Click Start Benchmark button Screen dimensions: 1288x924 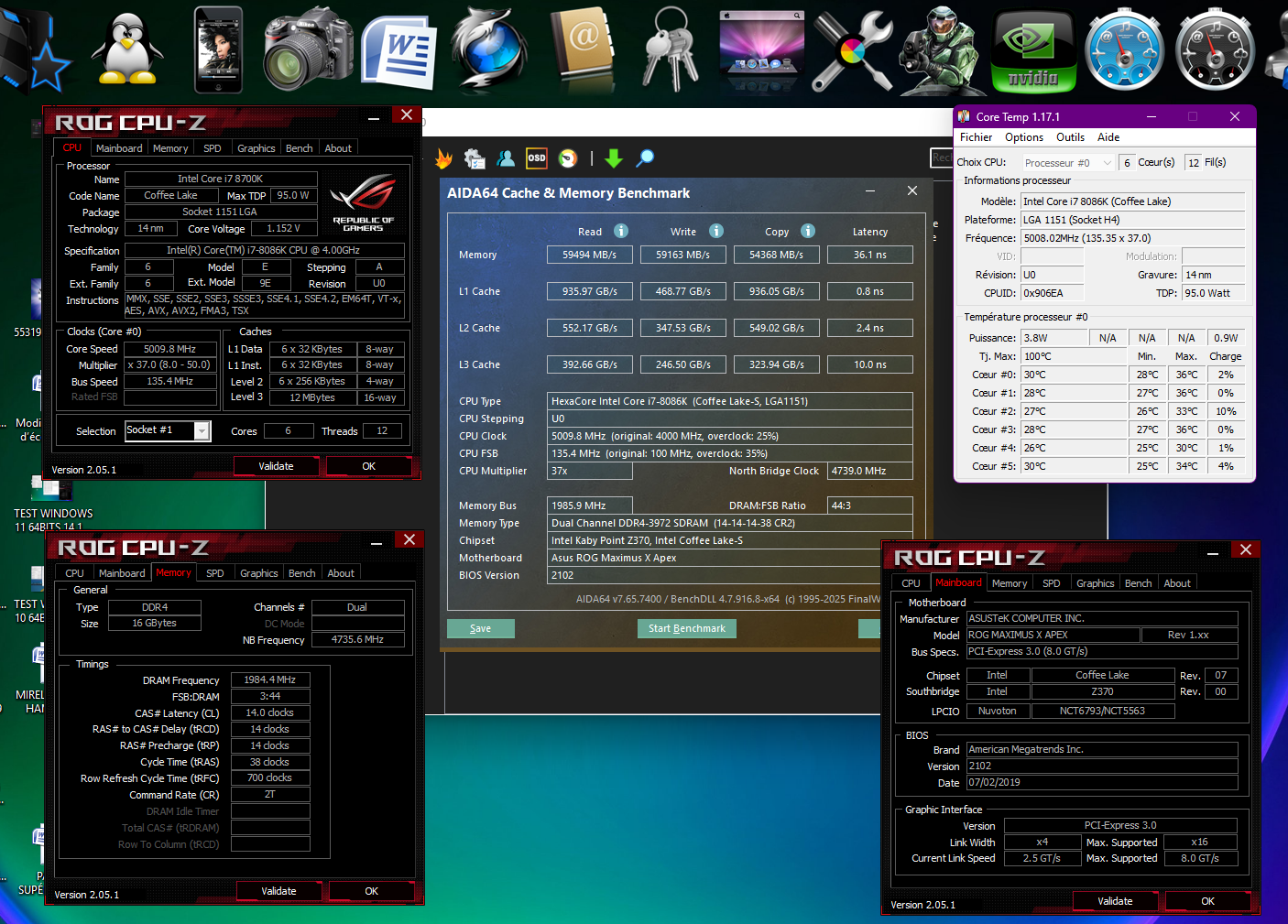point(687,628)
